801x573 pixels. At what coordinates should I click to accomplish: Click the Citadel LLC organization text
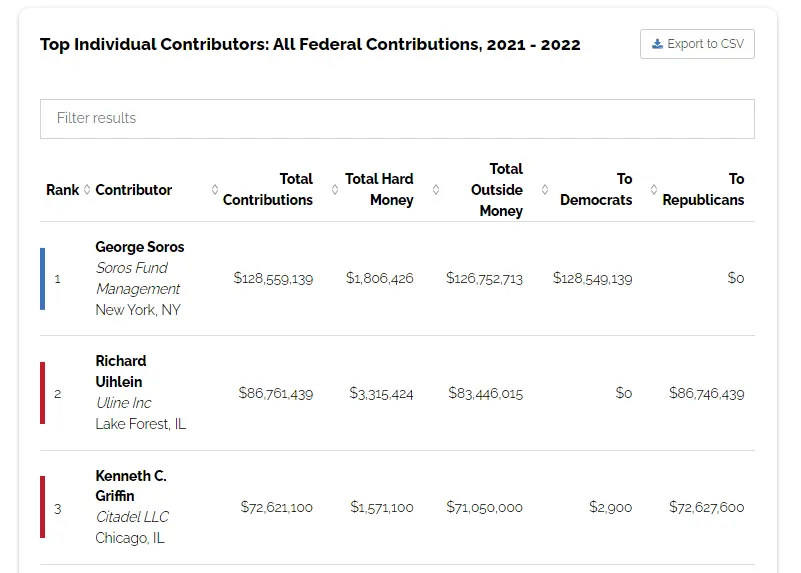pos(132,517)
